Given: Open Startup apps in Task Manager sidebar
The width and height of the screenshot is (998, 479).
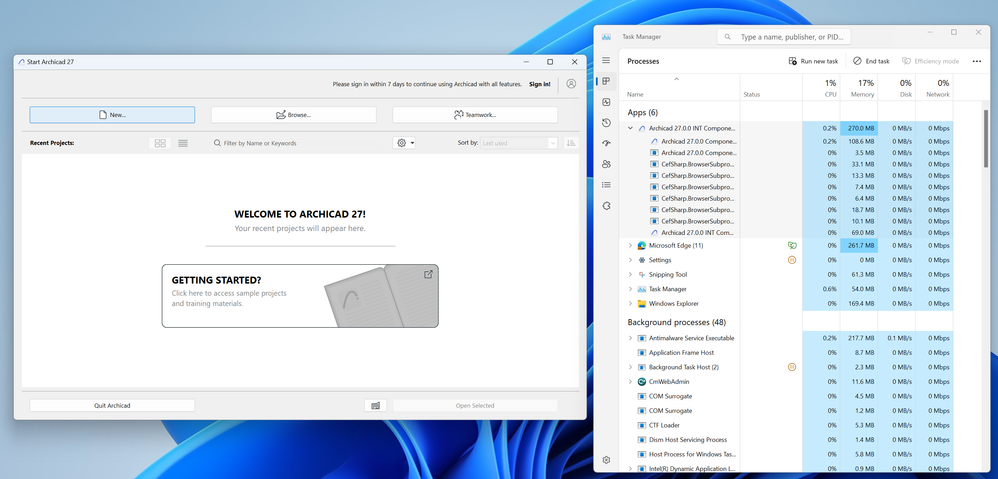Looking at the screenshot, I should [606, 144].
